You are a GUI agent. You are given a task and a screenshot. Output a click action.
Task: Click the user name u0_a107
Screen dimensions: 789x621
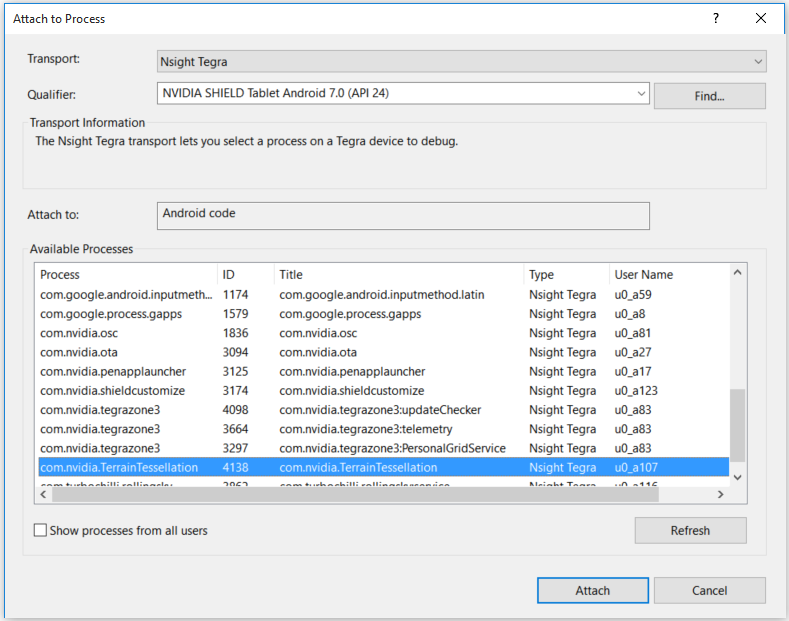(636, 467)
